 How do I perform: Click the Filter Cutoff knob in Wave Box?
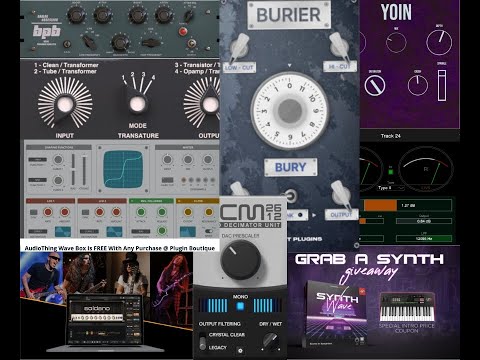[x=188, y=212]
